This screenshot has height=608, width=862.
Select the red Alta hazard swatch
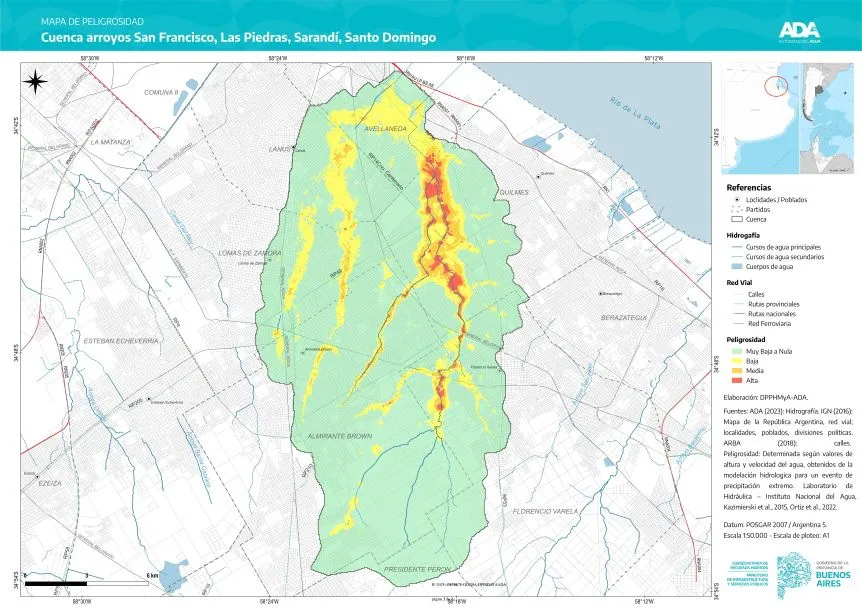click(737, 381)
